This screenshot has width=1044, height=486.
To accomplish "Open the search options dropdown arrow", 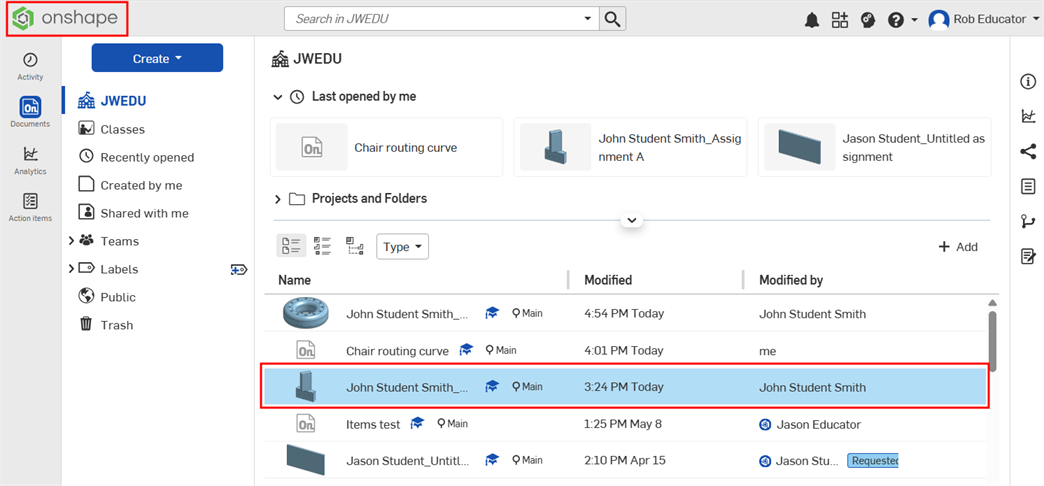I will click(587, 19).
